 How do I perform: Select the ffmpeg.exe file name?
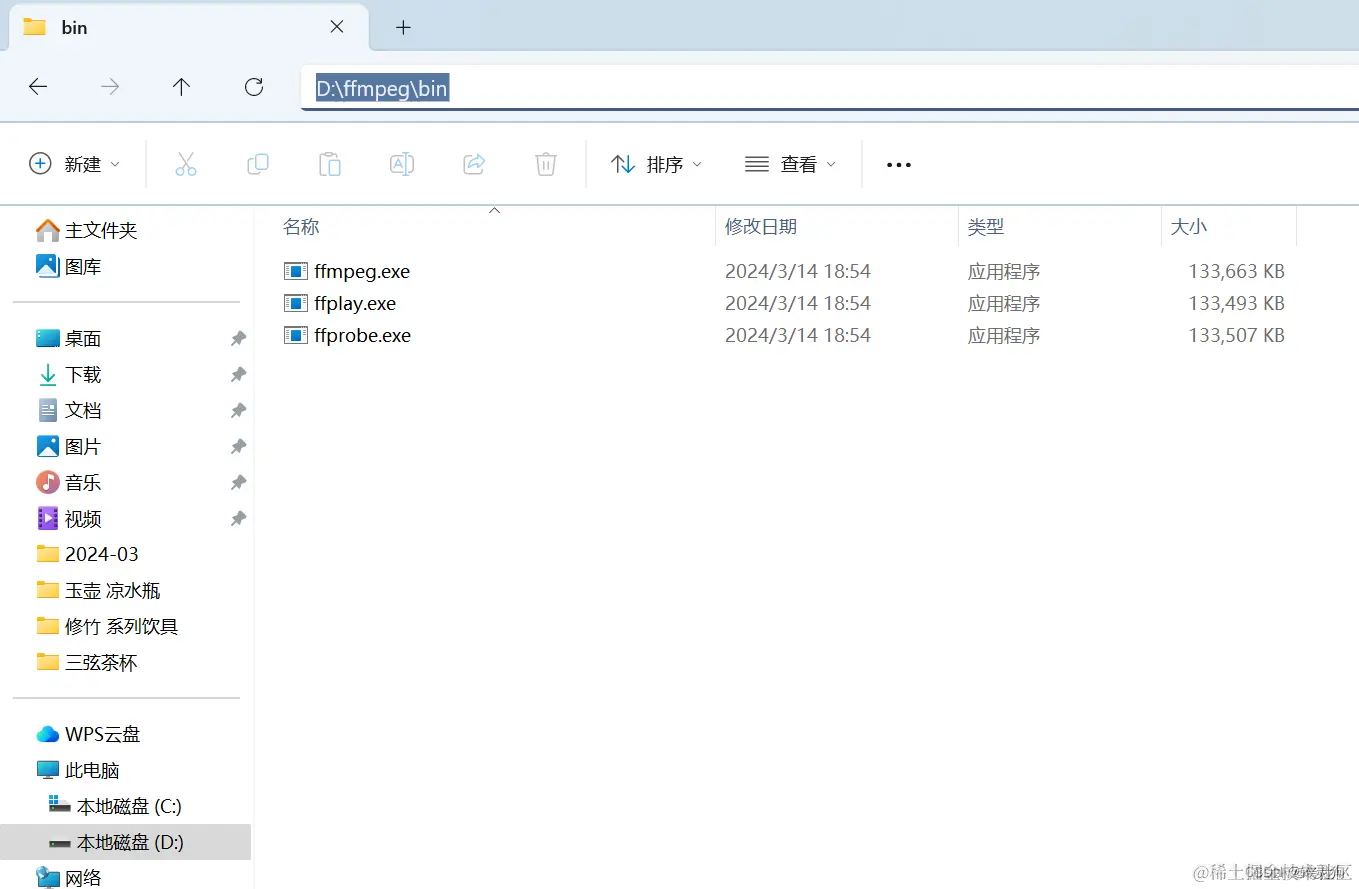pos(362,271)
